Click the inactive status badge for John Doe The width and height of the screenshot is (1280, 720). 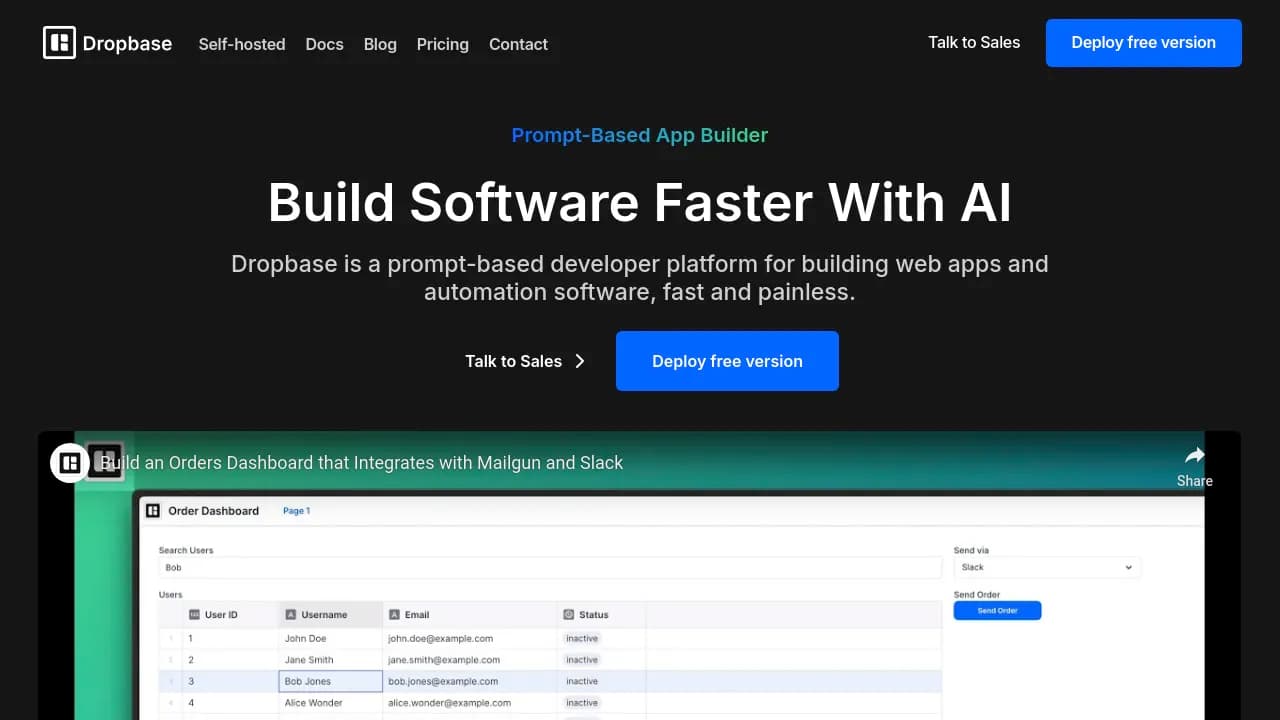click(582, 638)
